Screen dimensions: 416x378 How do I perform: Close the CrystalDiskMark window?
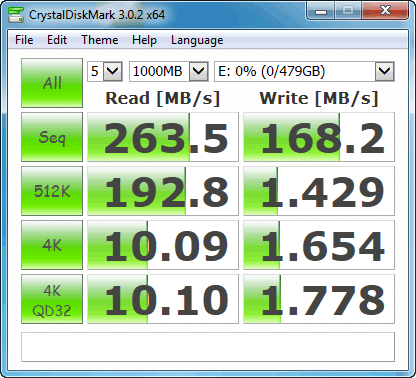coord(385,12)
